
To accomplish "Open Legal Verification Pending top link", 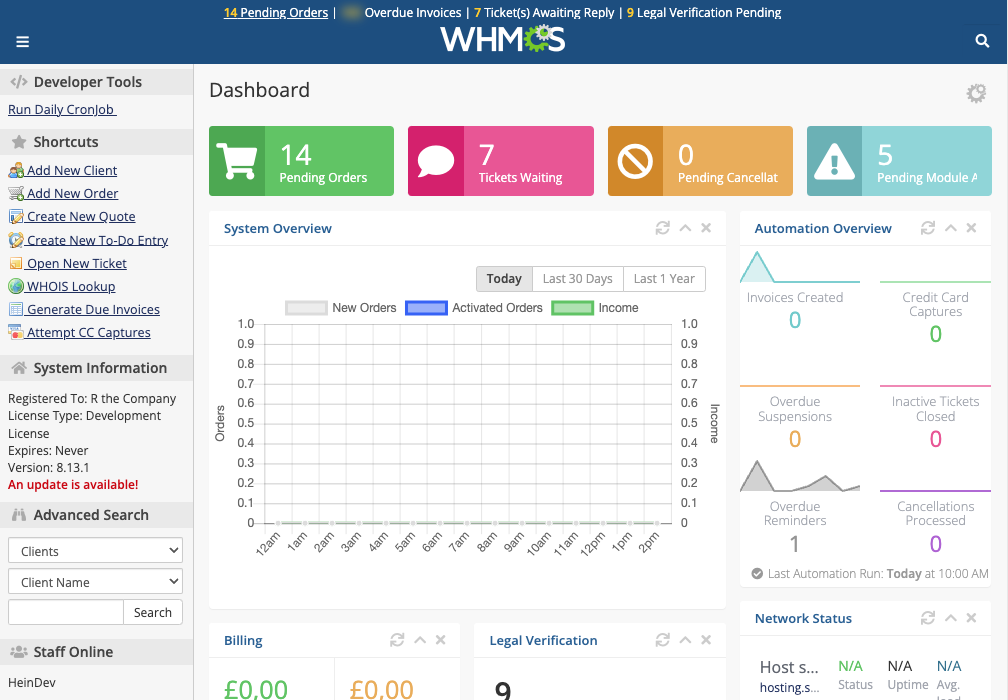I will (x=704, y=12).
